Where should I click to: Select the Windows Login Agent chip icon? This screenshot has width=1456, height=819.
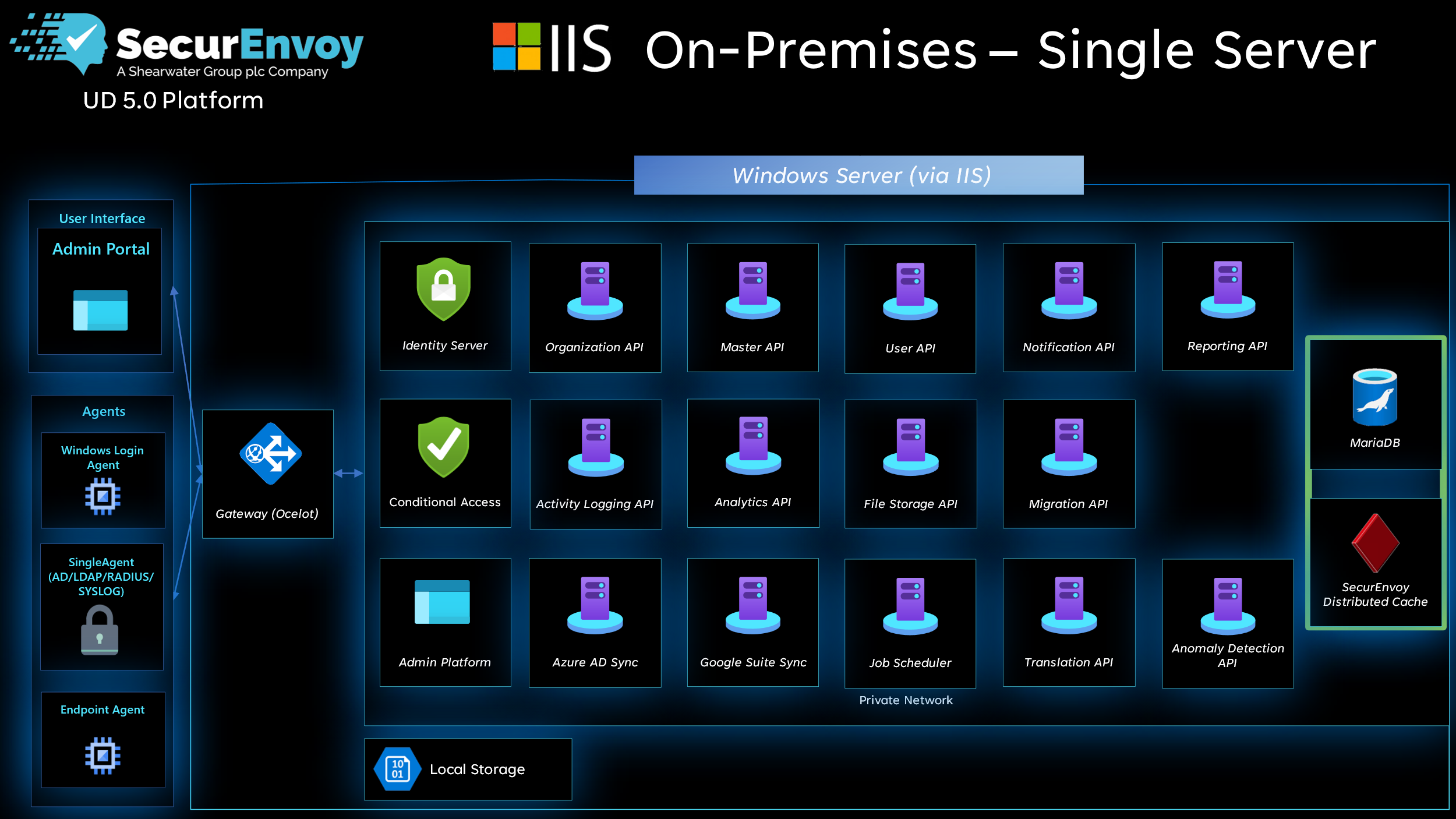point(103,496)
